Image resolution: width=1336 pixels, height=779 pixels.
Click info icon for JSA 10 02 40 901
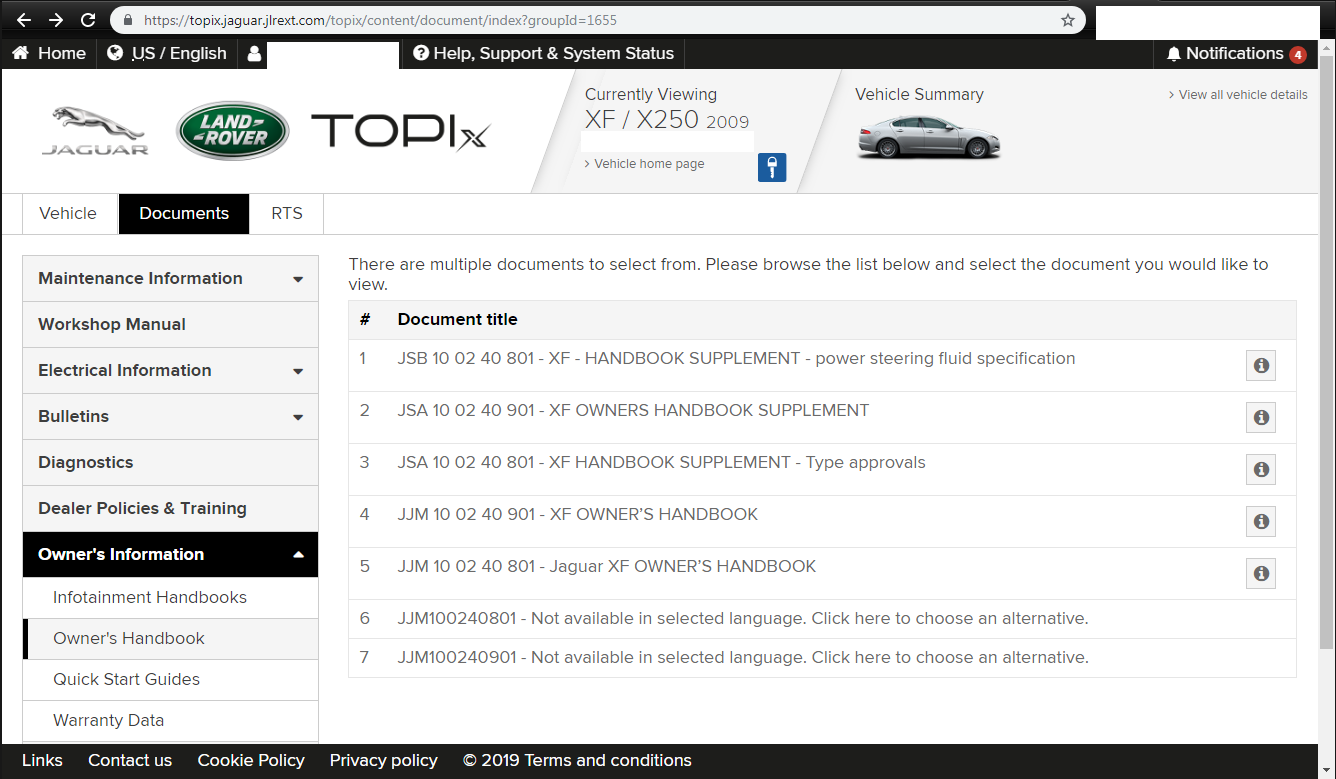(x=1260, y=418)
